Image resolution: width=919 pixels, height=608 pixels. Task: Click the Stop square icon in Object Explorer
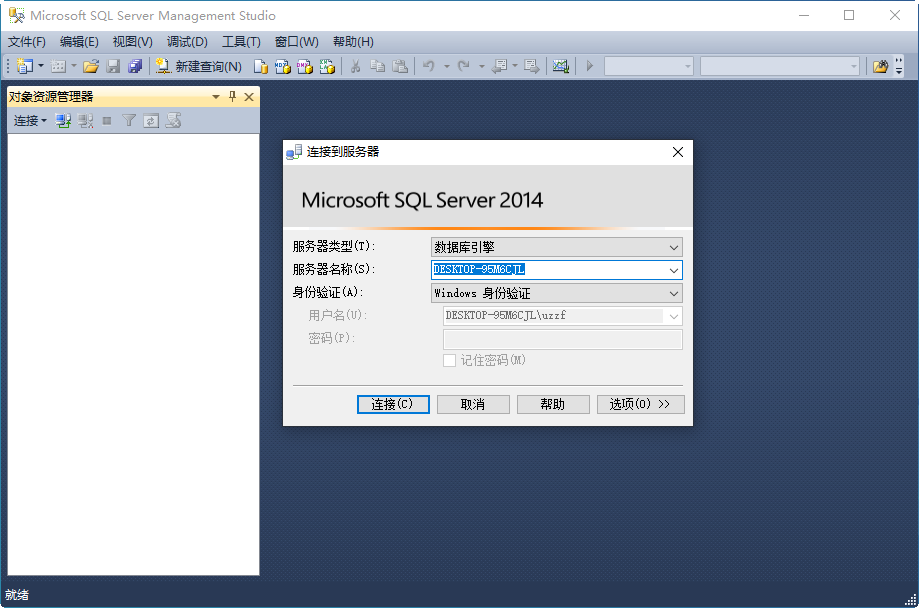pyautogui.click(x=107, y=121)
